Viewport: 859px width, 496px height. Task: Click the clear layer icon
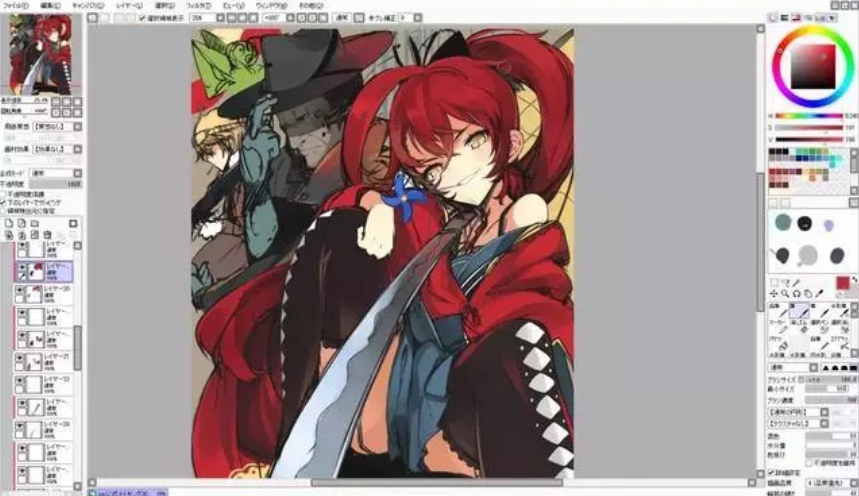point(35,235)
